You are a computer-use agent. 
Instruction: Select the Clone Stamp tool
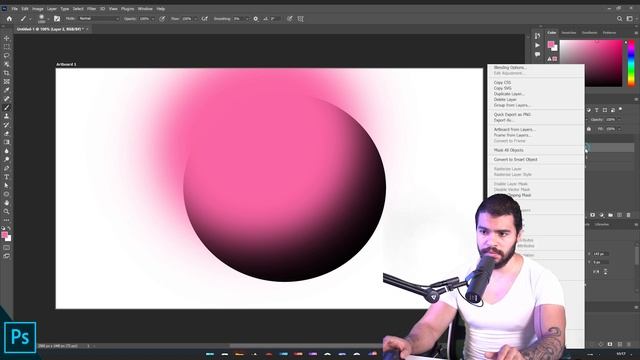pyautogui.click(x=7, y=116)
